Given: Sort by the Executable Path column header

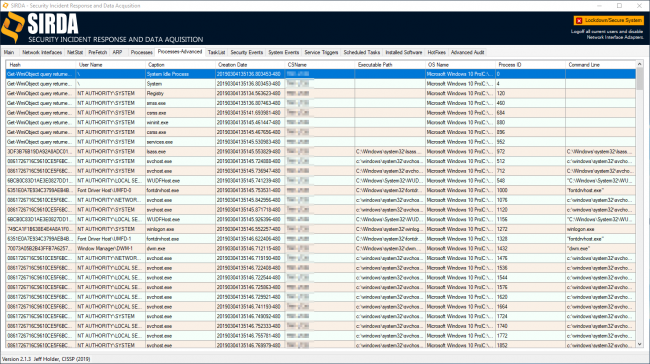Looking at the screenshot, I should [x=390, y=65].
